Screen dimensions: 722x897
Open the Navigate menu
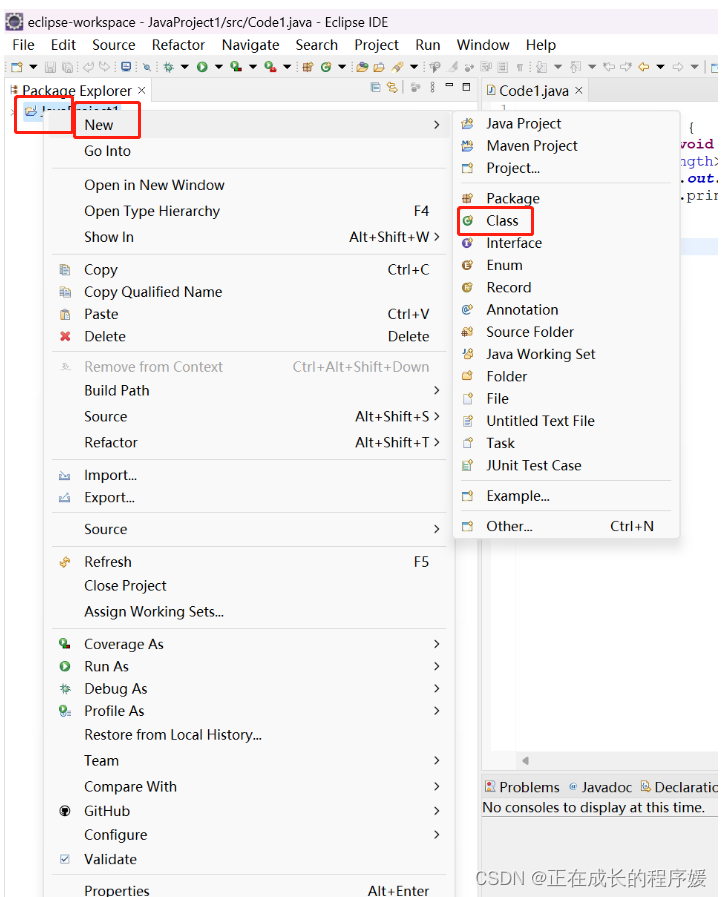[251, 45]
